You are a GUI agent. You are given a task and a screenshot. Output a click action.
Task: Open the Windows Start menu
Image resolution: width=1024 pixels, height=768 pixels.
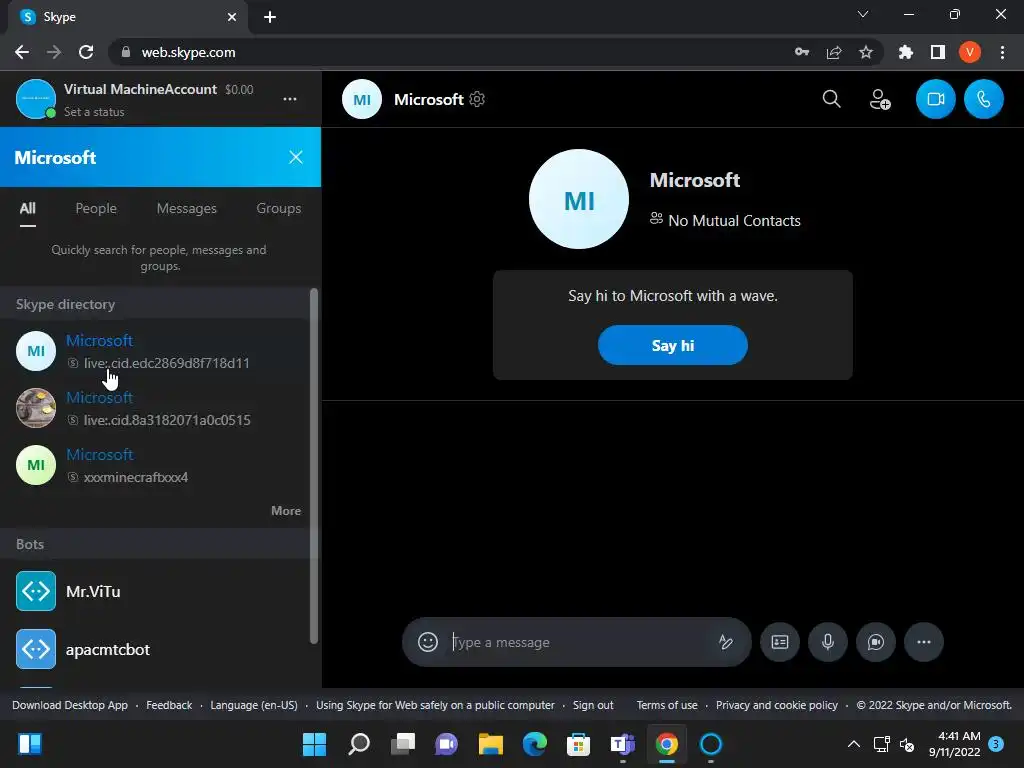coord(314,744)
